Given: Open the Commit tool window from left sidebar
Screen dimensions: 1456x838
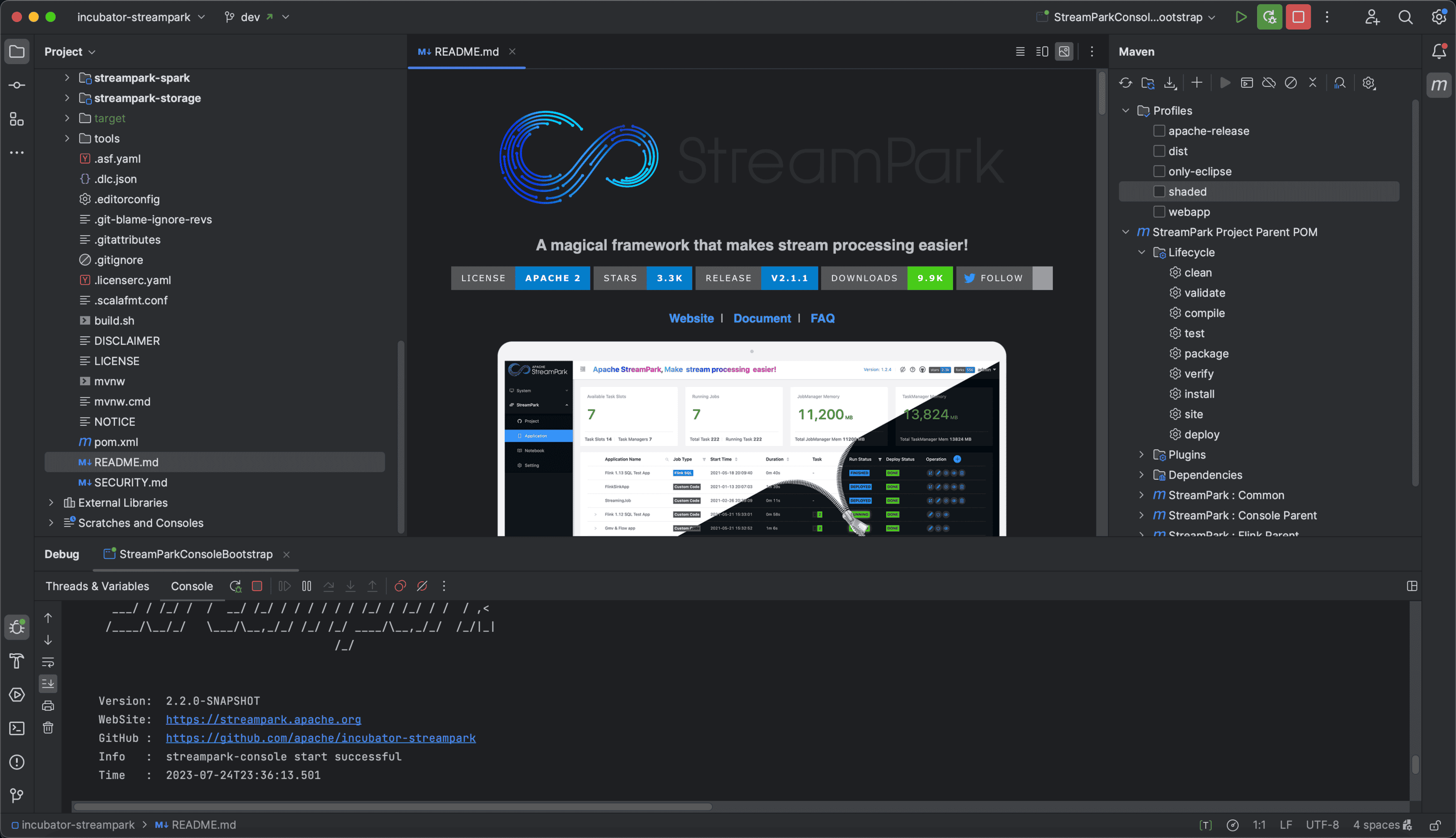Looking at the screenshot, I should (x=17, y=85).
